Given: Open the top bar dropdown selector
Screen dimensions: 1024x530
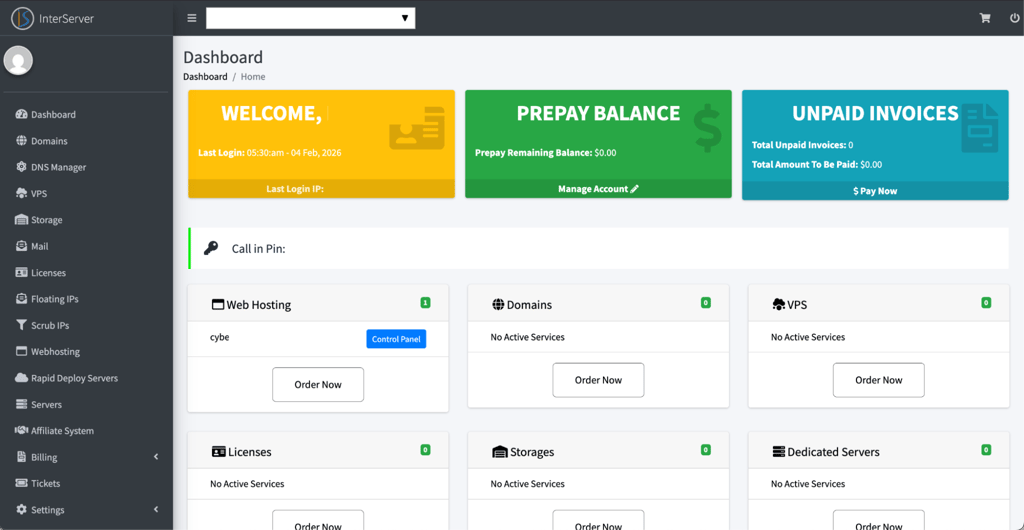Looking at the screenshot, I should click(x=311, y=18).
